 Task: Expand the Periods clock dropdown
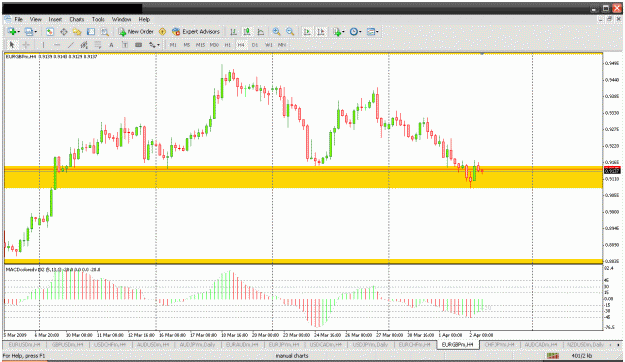point(360,32)
